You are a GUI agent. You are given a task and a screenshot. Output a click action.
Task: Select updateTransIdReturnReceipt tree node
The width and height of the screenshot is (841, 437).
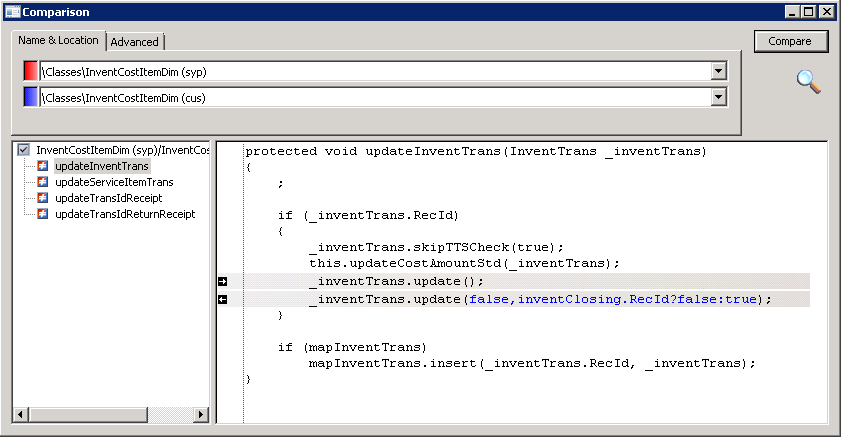pyautogui.click(x=125, y=214)
